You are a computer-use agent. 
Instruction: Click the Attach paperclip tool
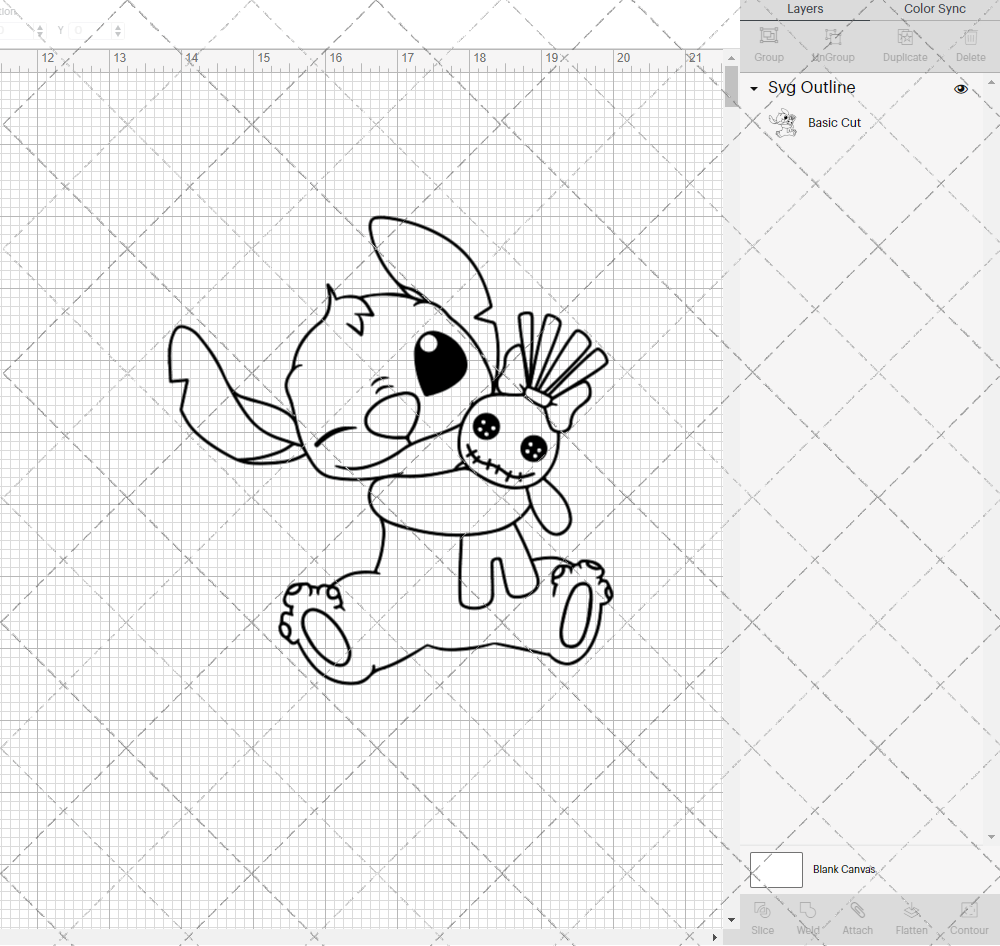coord(857,918)
